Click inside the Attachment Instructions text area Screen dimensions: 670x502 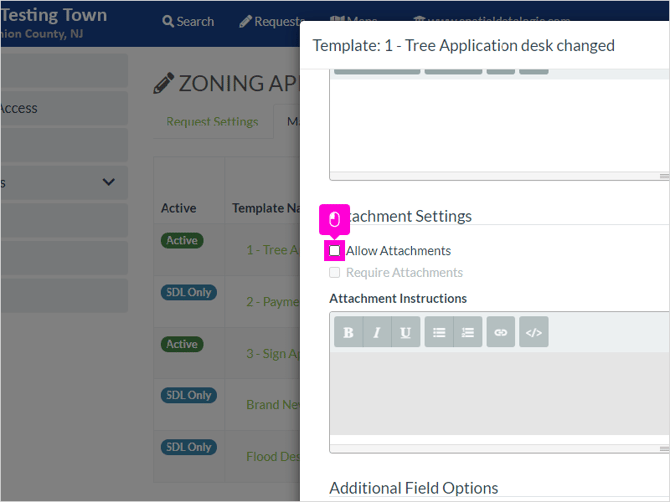tap(499, 393)
